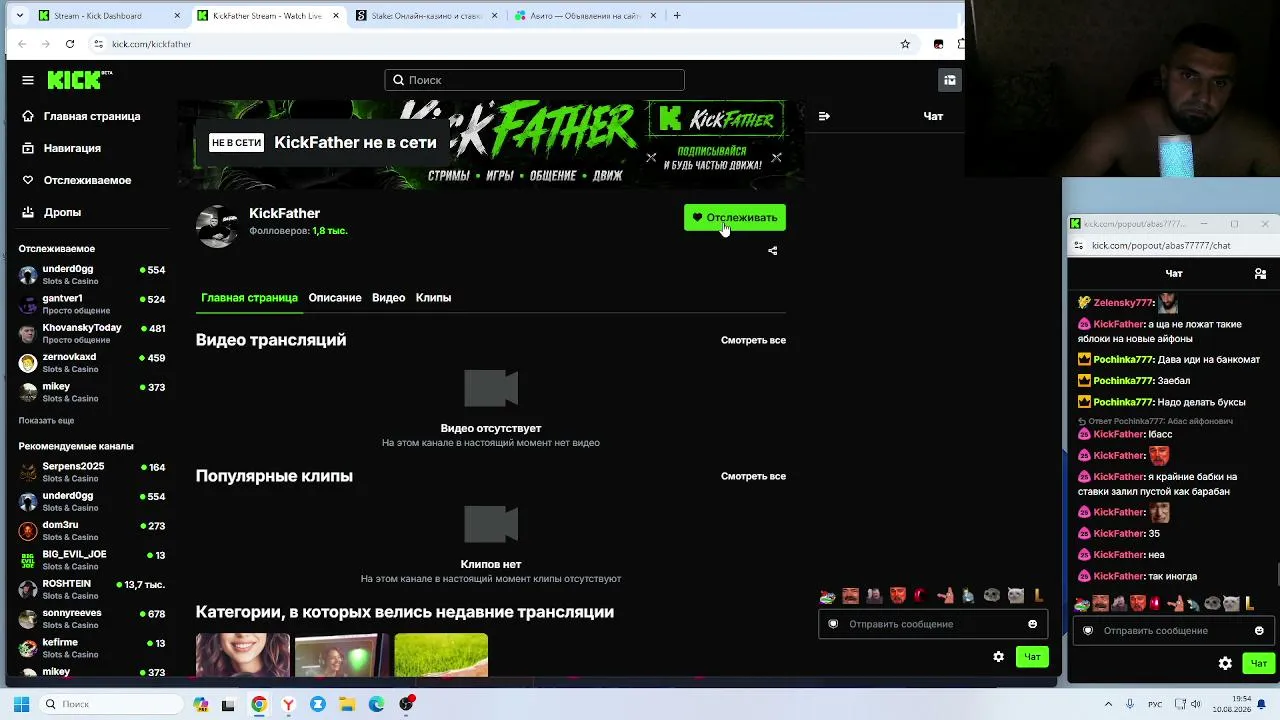The width and height of the screenshot is (1280, 720).
Task: Select the 'Клипы' channel tab
Action: 433,298
